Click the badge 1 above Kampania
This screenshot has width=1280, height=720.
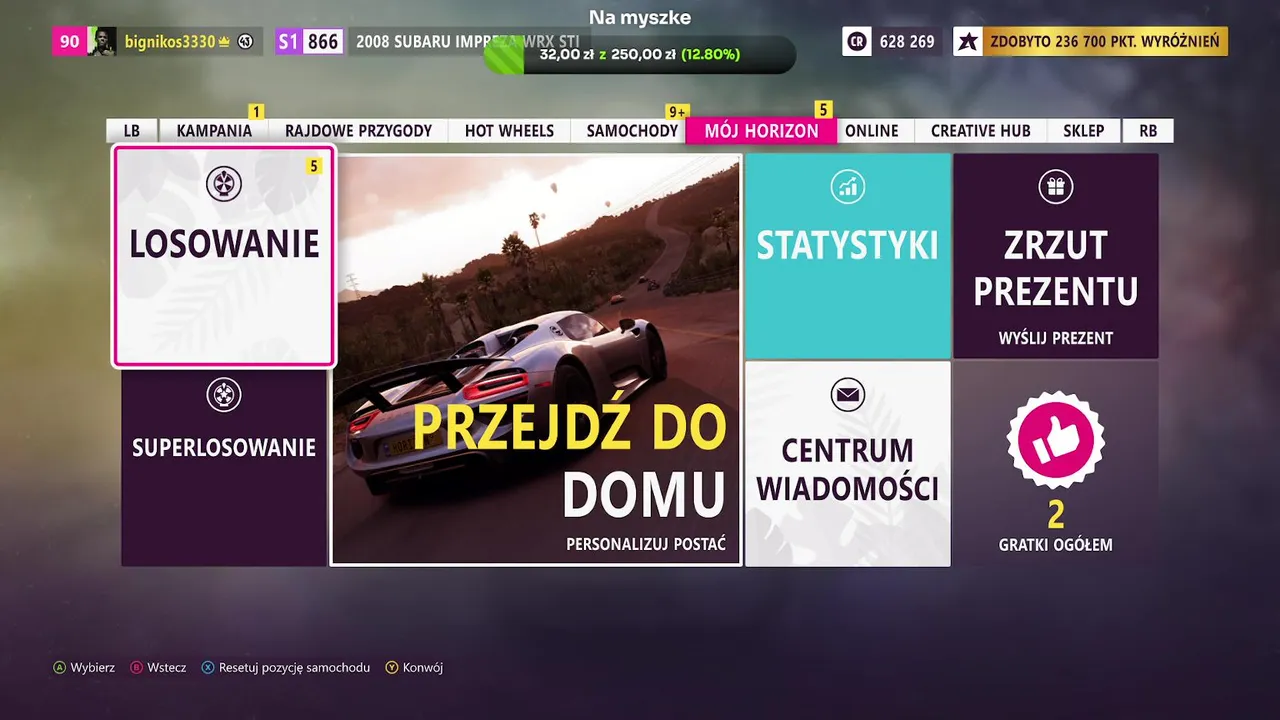257,112
